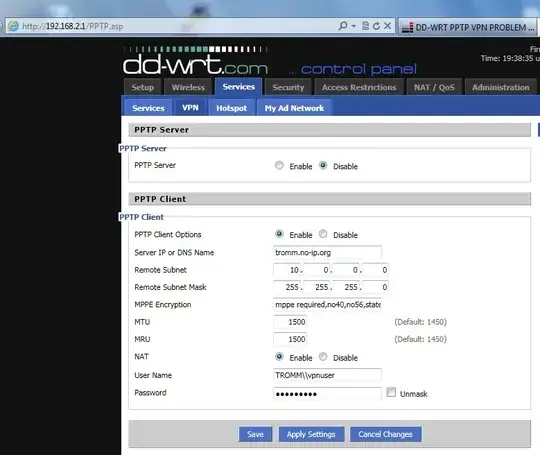Select the Services sub-tab

click(x=148, y=108)
